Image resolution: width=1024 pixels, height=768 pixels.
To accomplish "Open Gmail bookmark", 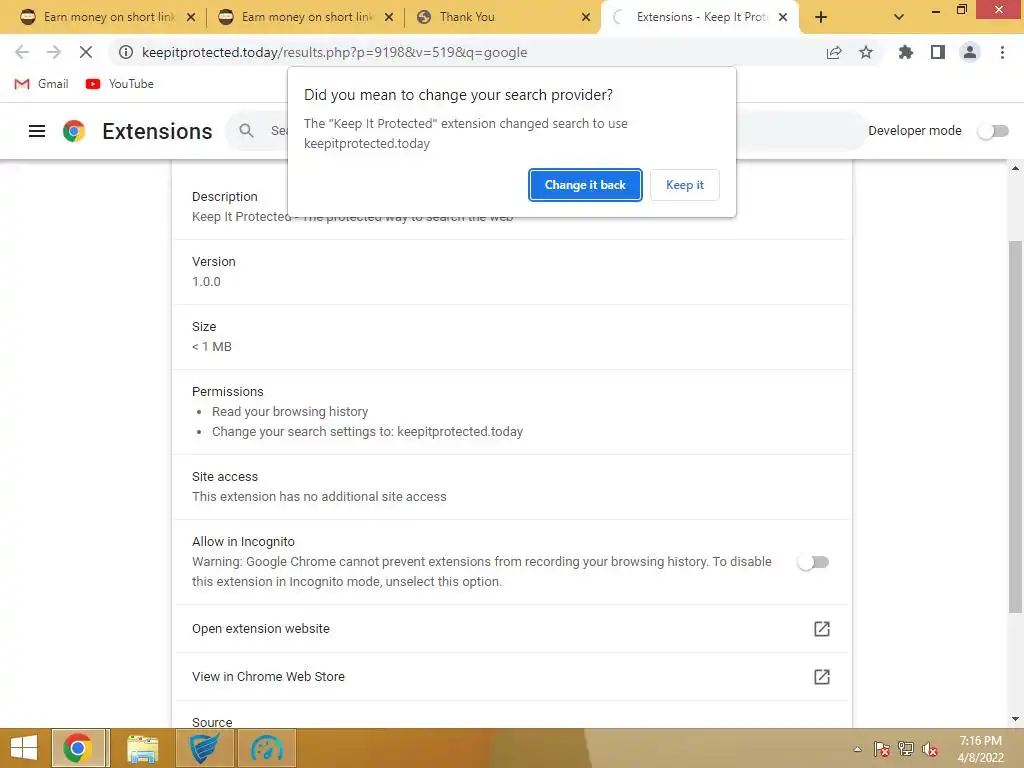I will click(41, 84).
